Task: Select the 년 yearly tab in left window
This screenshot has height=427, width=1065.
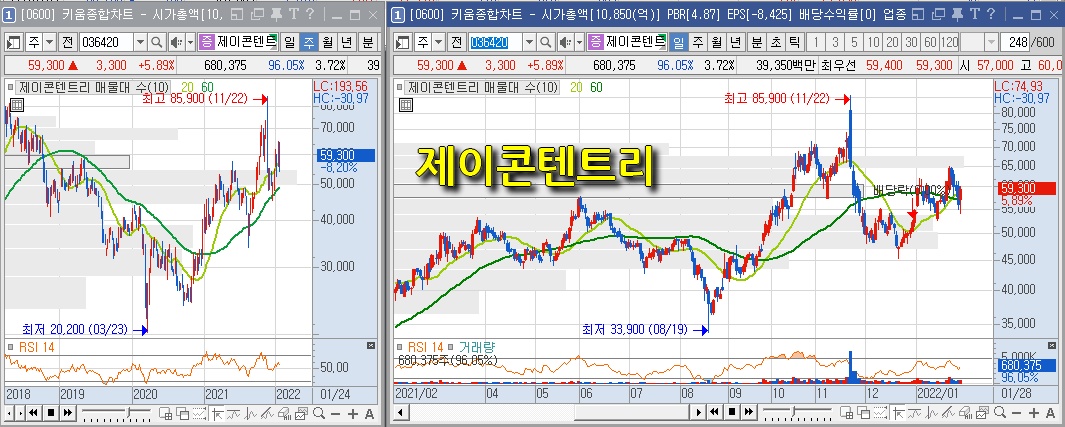Action: [346, 43]
